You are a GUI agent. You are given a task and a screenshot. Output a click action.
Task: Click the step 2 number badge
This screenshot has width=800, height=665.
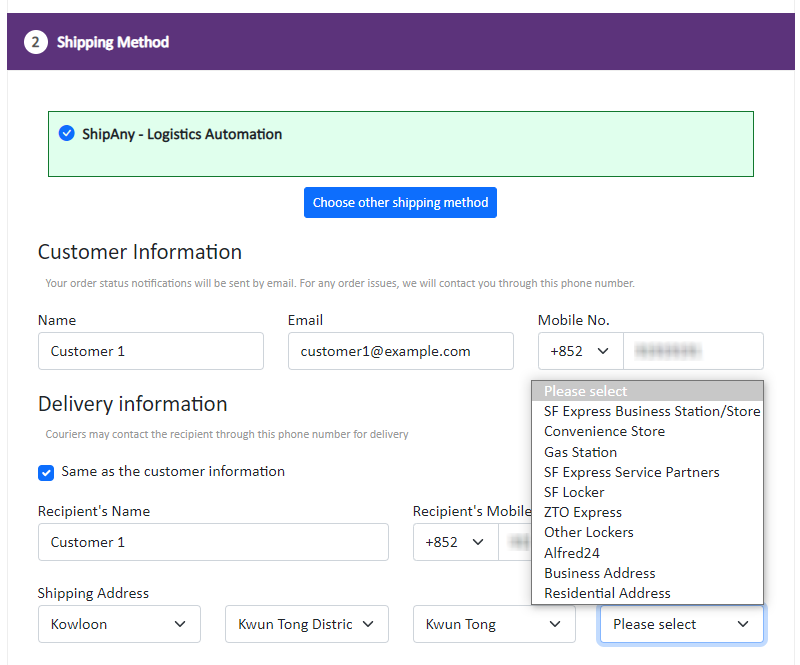36,42
